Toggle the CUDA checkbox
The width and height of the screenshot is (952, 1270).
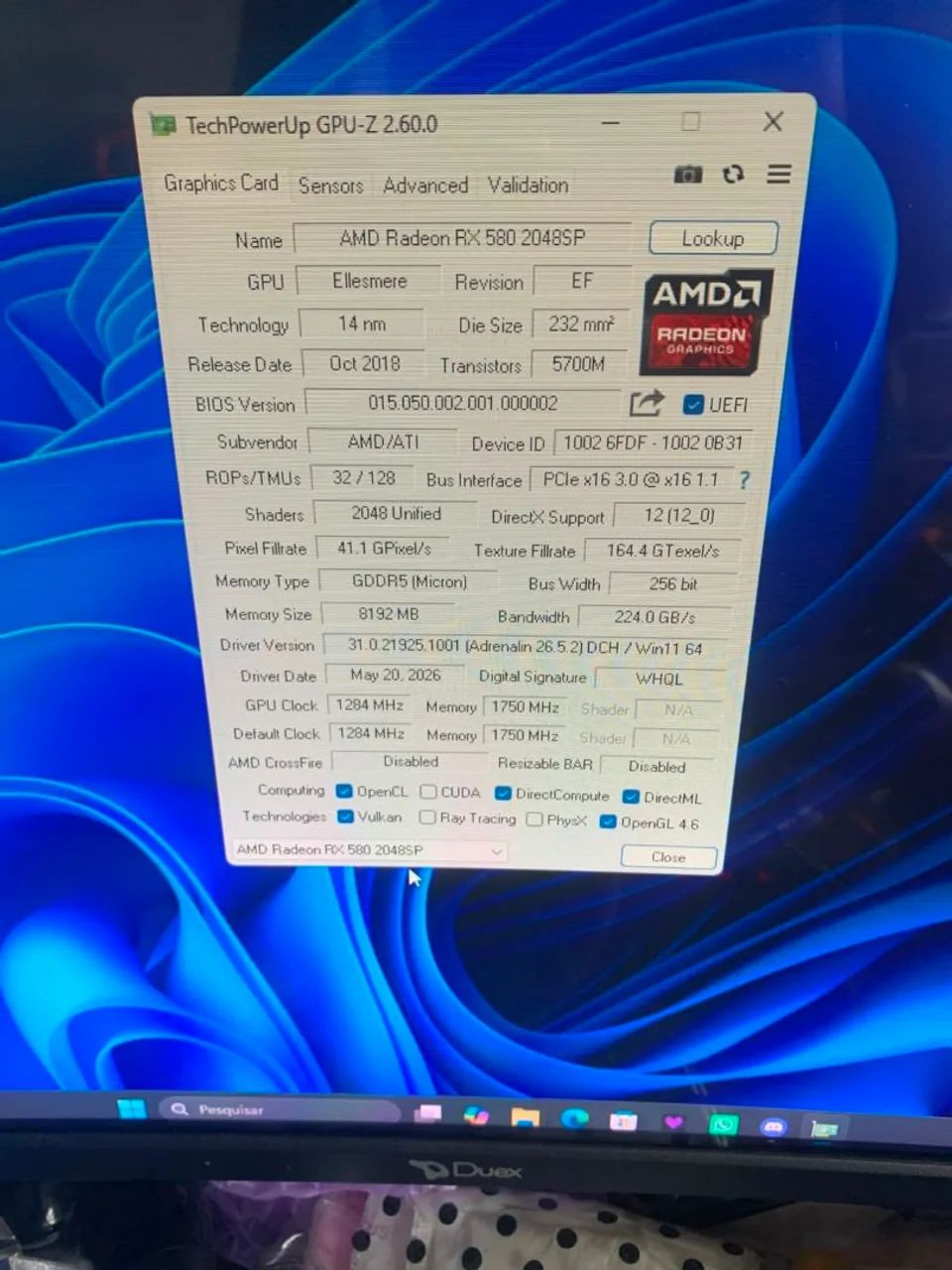(x=428, y=792)
